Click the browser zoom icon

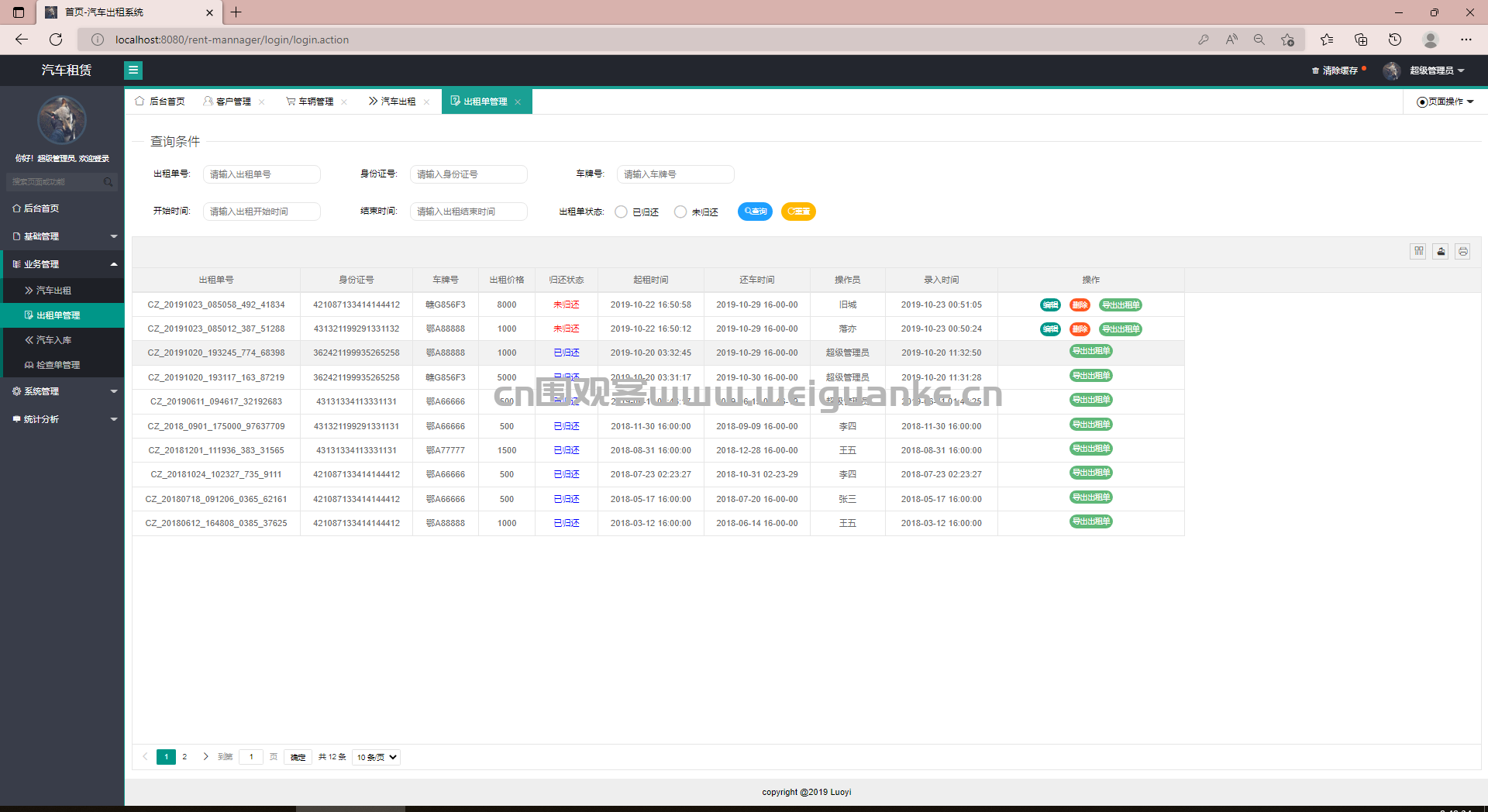[x=1259, y=40]
